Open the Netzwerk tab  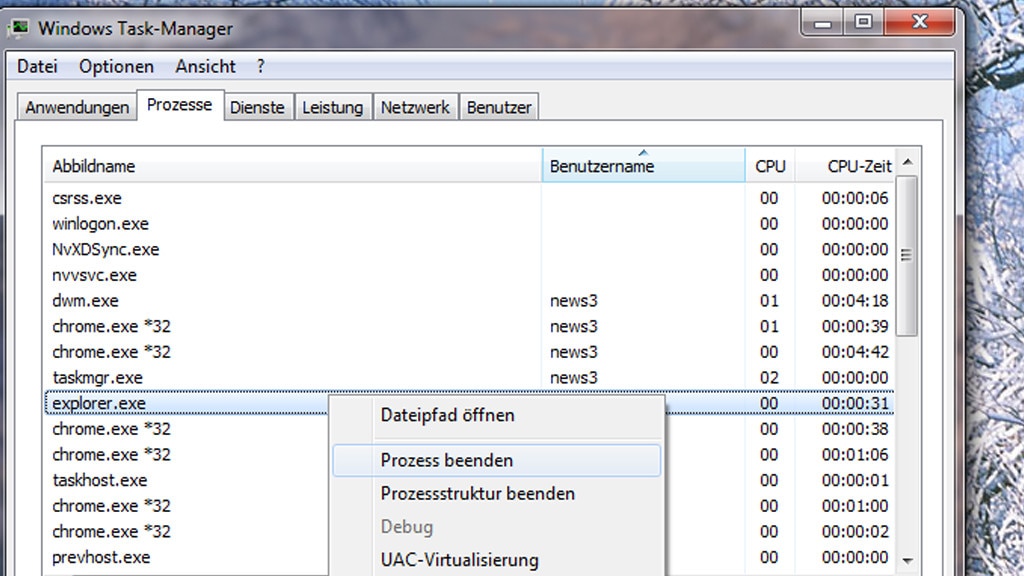pos(415,107)
